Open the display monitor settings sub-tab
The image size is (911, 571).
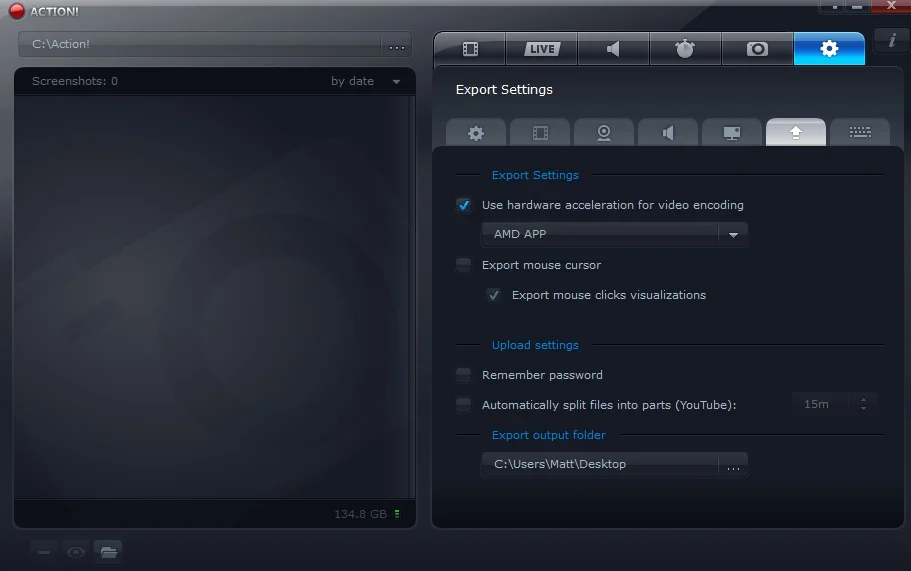tap(732, 133)
